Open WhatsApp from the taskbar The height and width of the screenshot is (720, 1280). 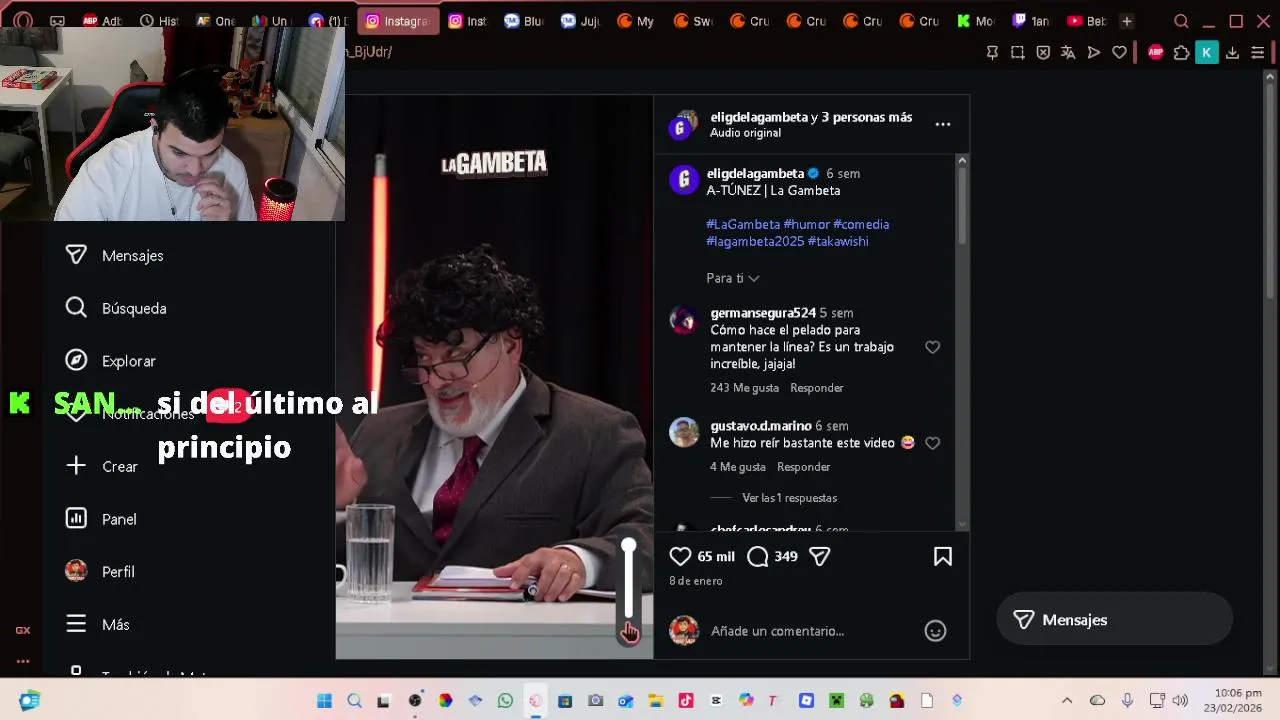(505, 701)
